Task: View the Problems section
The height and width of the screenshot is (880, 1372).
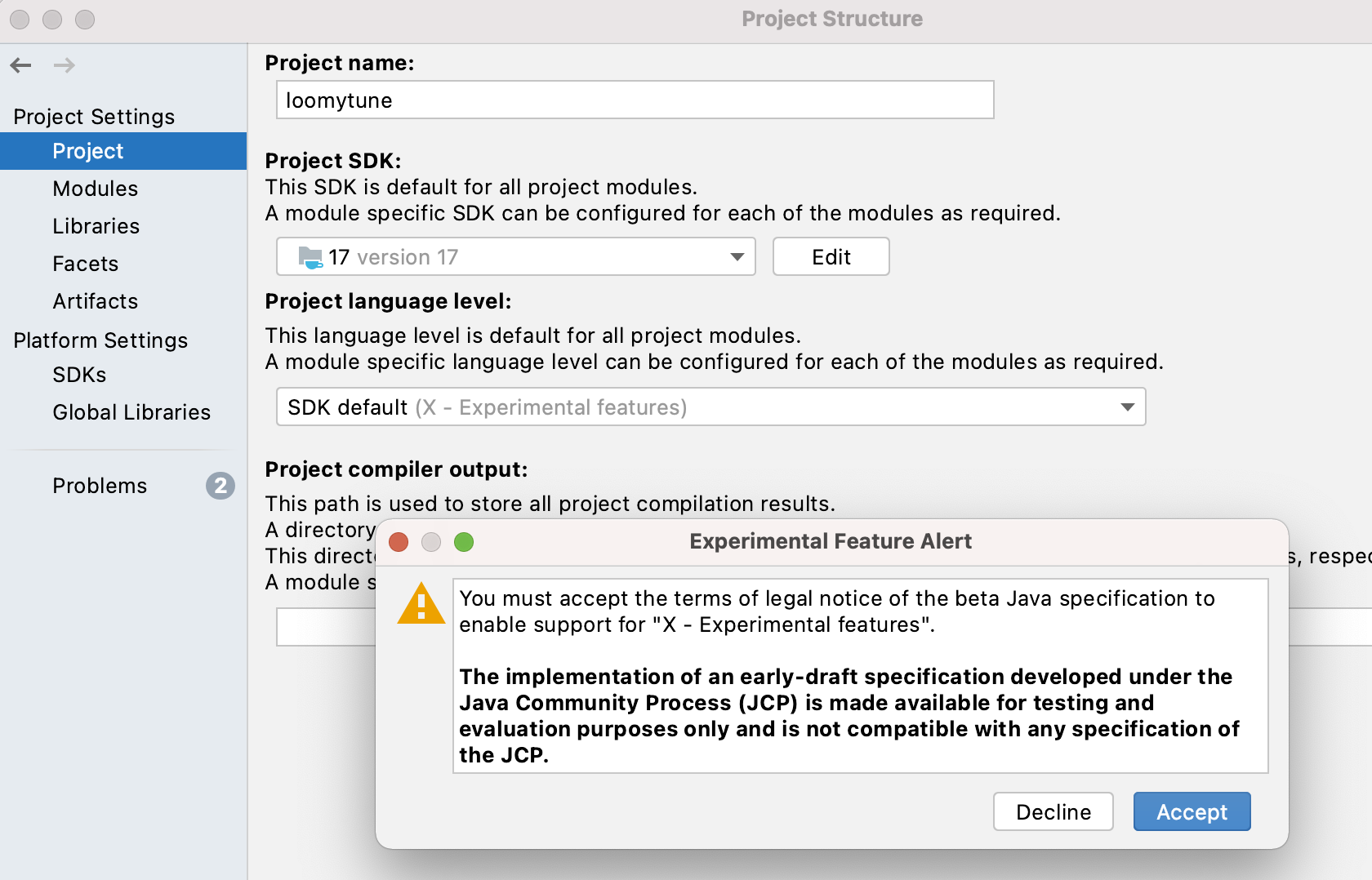Action: click(100, 486)
